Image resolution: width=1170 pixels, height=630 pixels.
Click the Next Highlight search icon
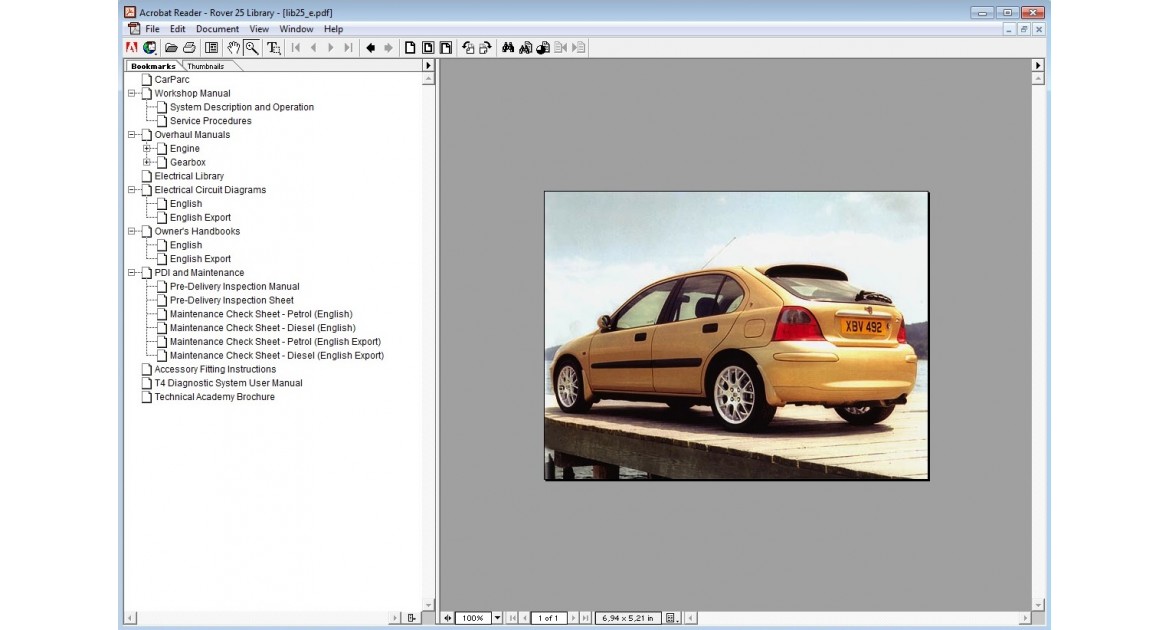coord(578,48)
